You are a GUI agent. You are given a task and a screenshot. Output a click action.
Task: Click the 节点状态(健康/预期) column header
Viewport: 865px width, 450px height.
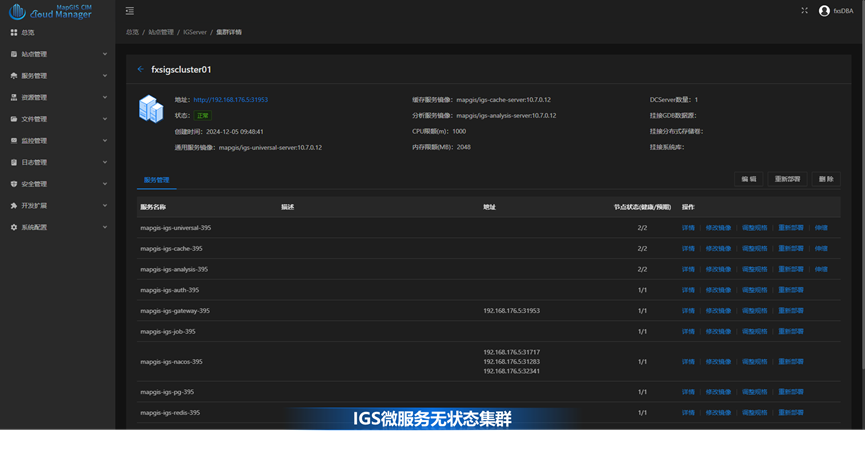point(642,207)
